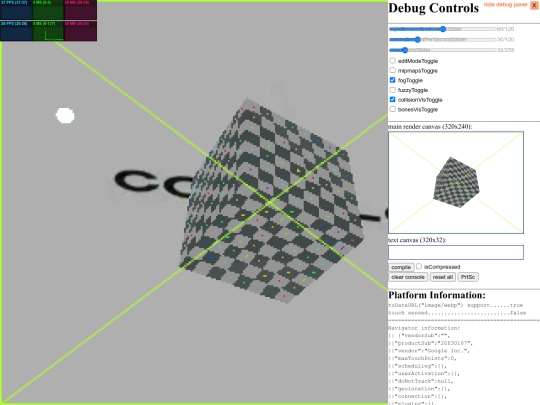Click the bottom MS stats graph
Viewport: 540px width, 405px height.
pyautogui.click(x=48, y=31)
